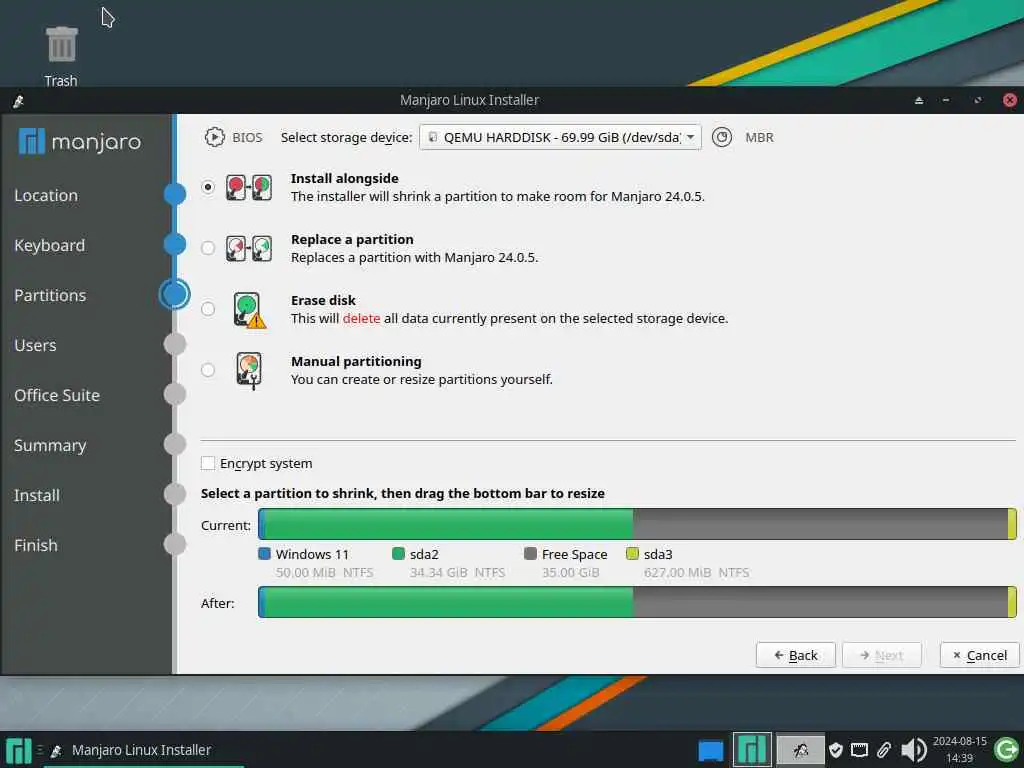Screen dimensions: 1024x768
Task: Select the Users step in sidebar
Action: [x=35, y=345]
